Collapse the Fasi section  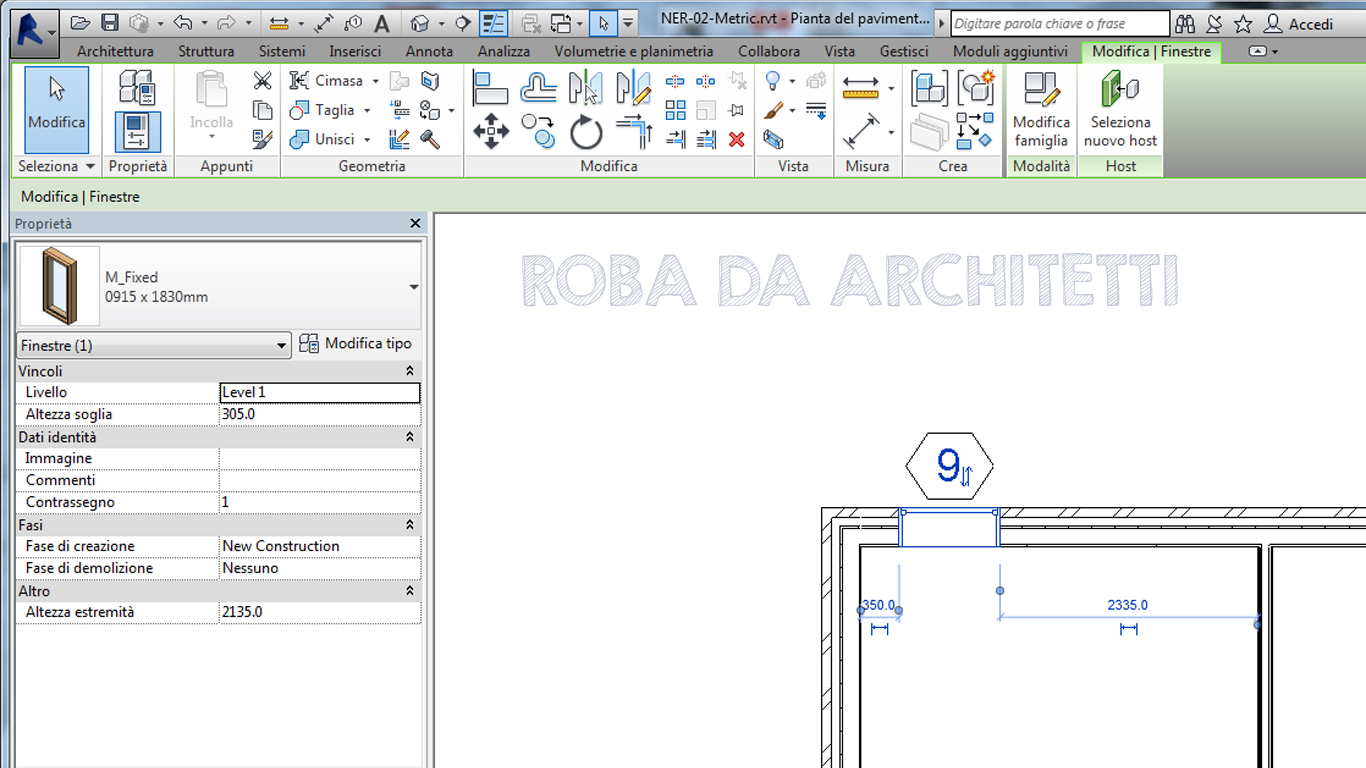click(x=410, y=525)
